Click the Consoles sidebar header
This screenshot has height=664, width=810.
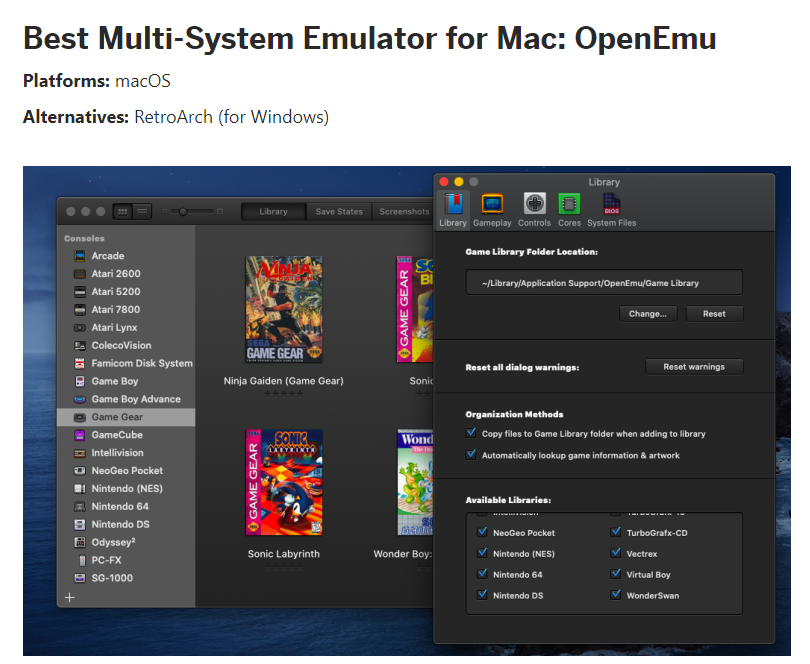tap(84, 238)
